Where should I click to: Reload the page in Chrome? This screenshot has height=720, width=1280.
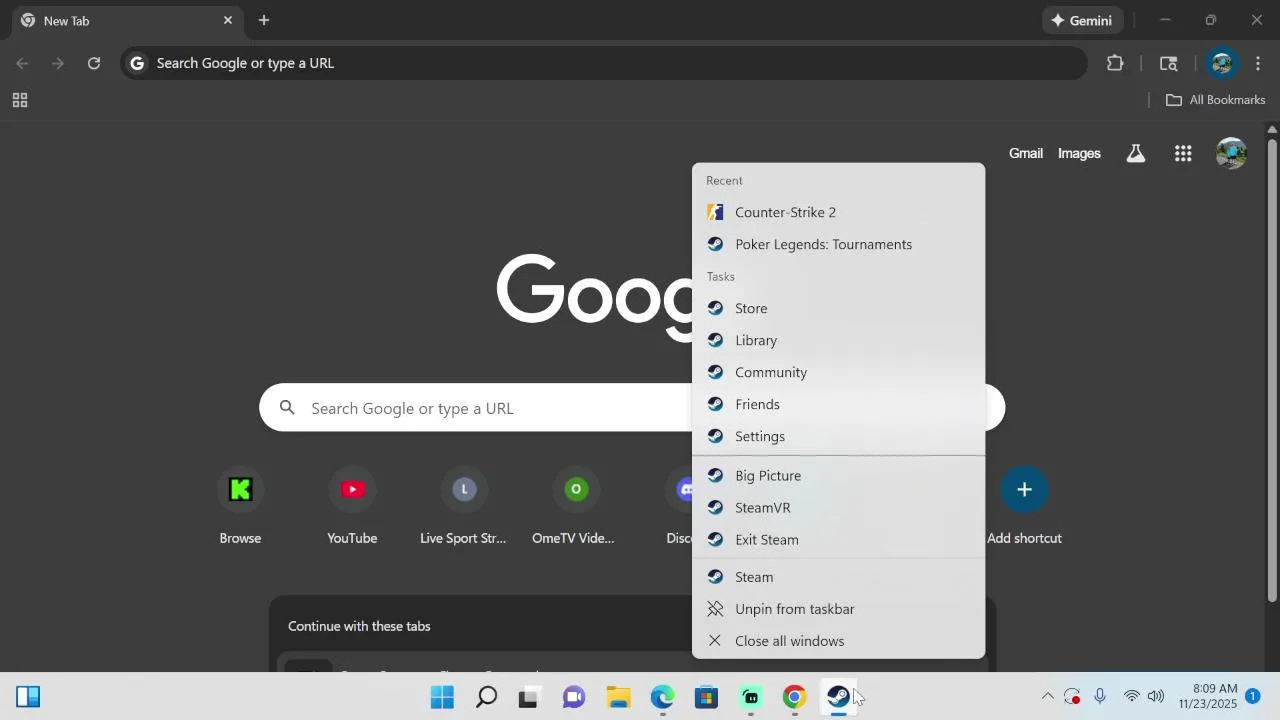(94, 63)
